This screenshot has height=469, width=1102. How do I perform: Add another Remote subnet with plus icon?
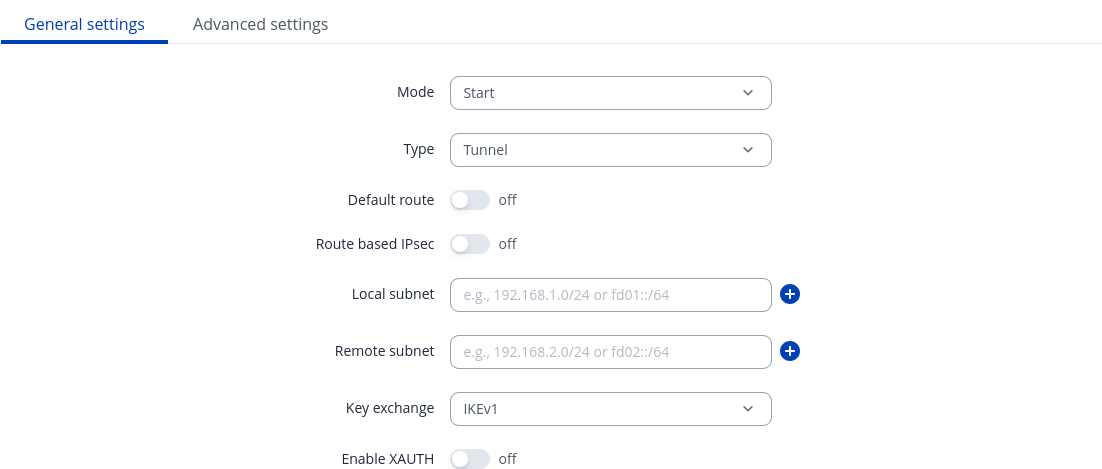coord(790,351)
